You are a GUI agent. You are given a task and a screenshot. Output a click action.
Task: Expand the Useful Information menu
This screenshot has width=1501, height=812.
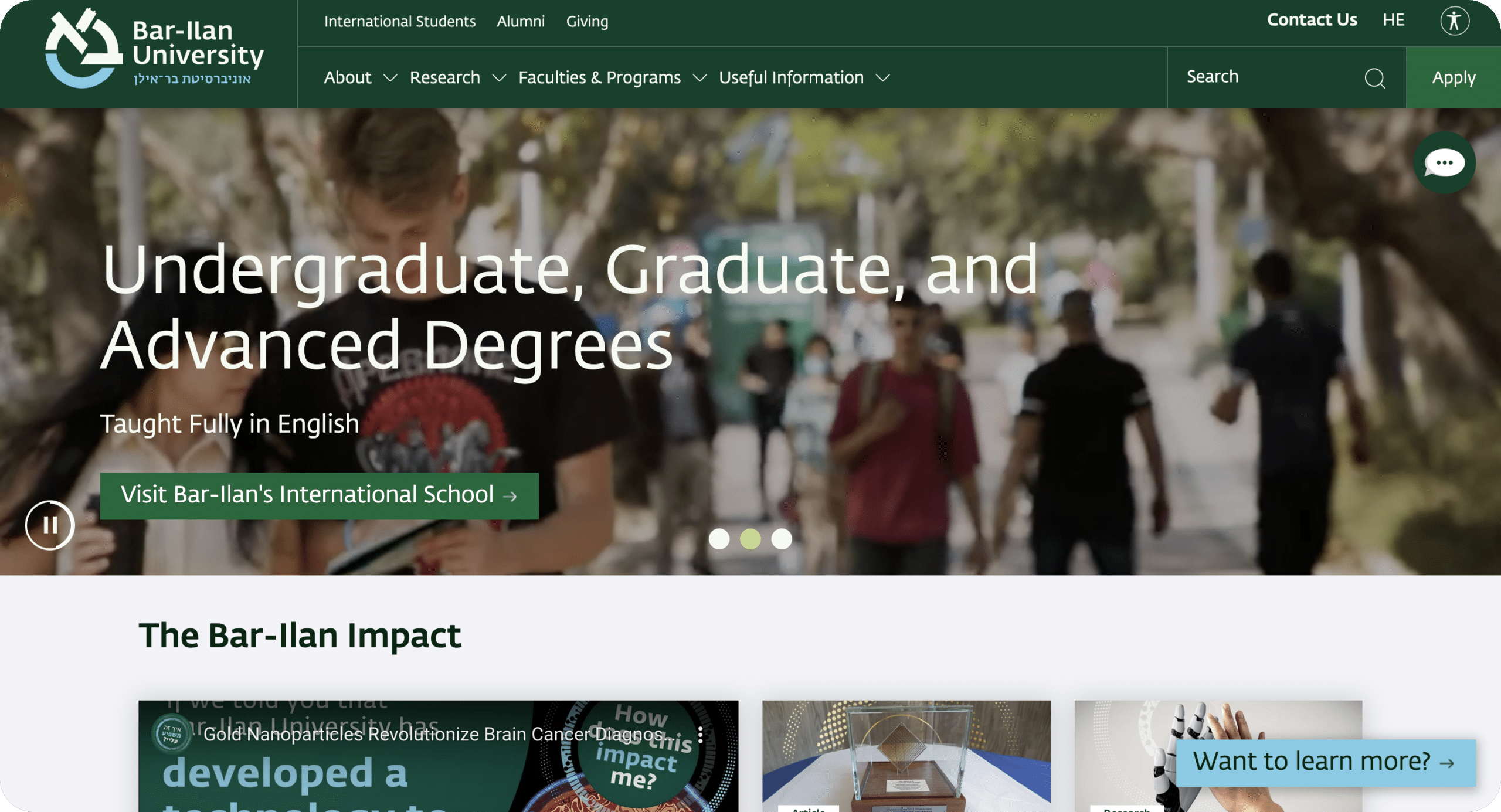coord(804,78)
